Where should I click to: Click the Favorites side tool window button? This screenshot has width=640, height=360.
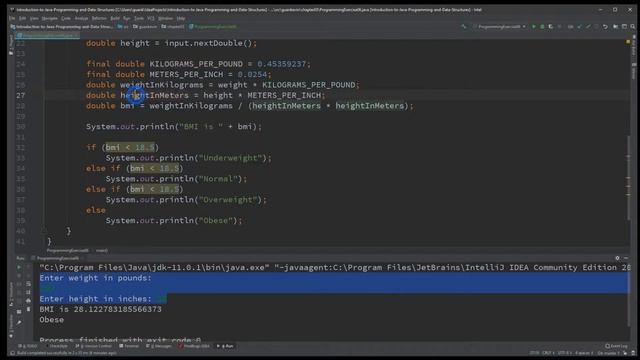click(11, 326)
